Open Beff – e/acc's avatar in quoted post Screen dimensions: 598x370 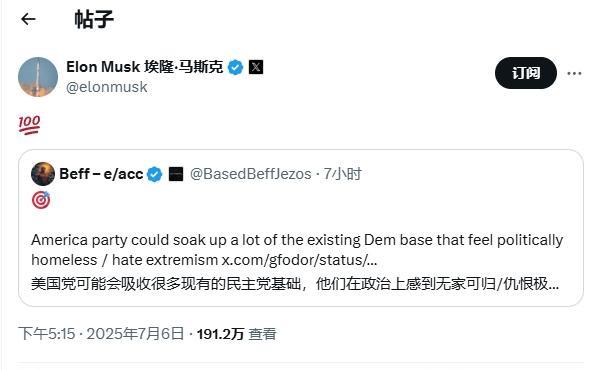tap(43, 174)
